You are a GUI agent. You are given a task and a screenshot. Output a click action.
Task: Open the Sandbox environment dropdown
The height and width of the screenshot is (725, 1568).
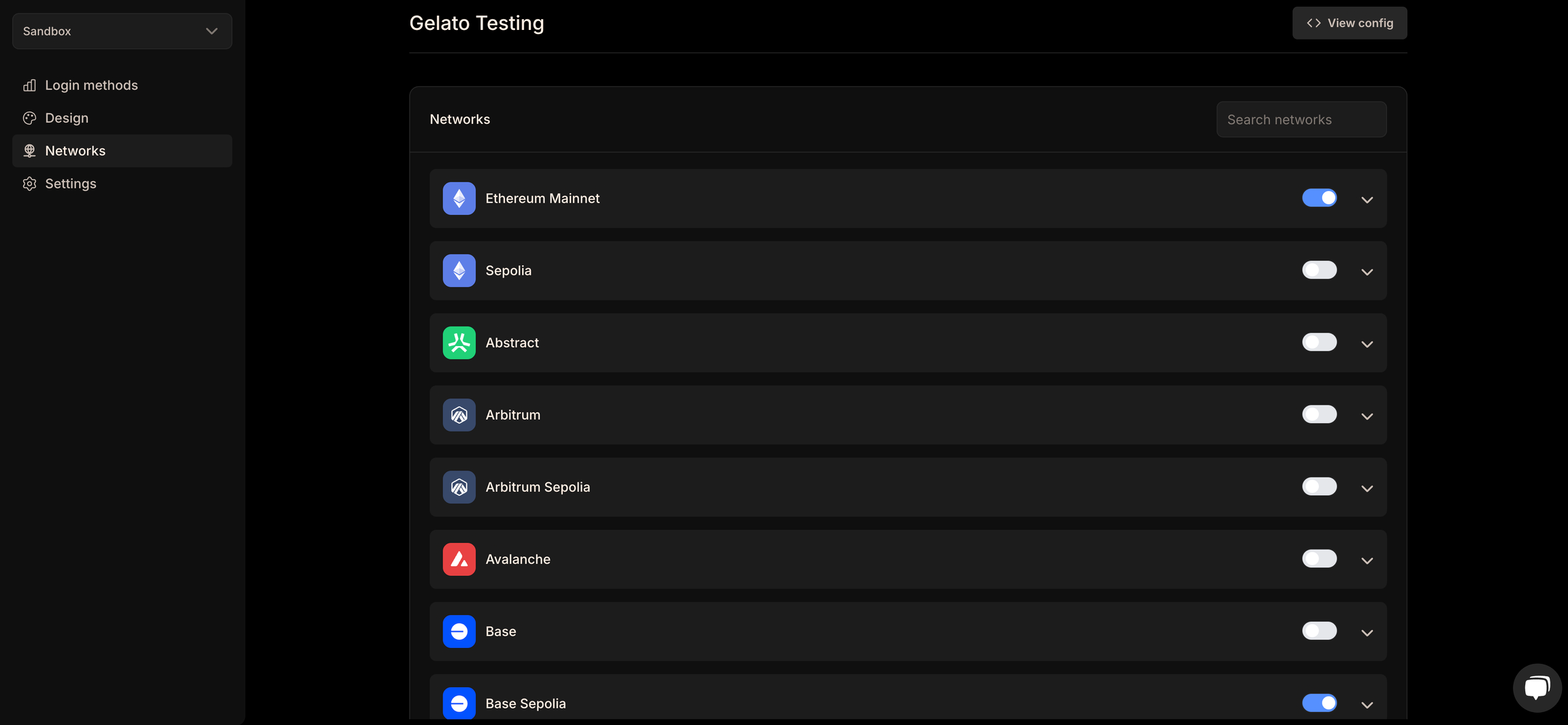coord(122,31)
